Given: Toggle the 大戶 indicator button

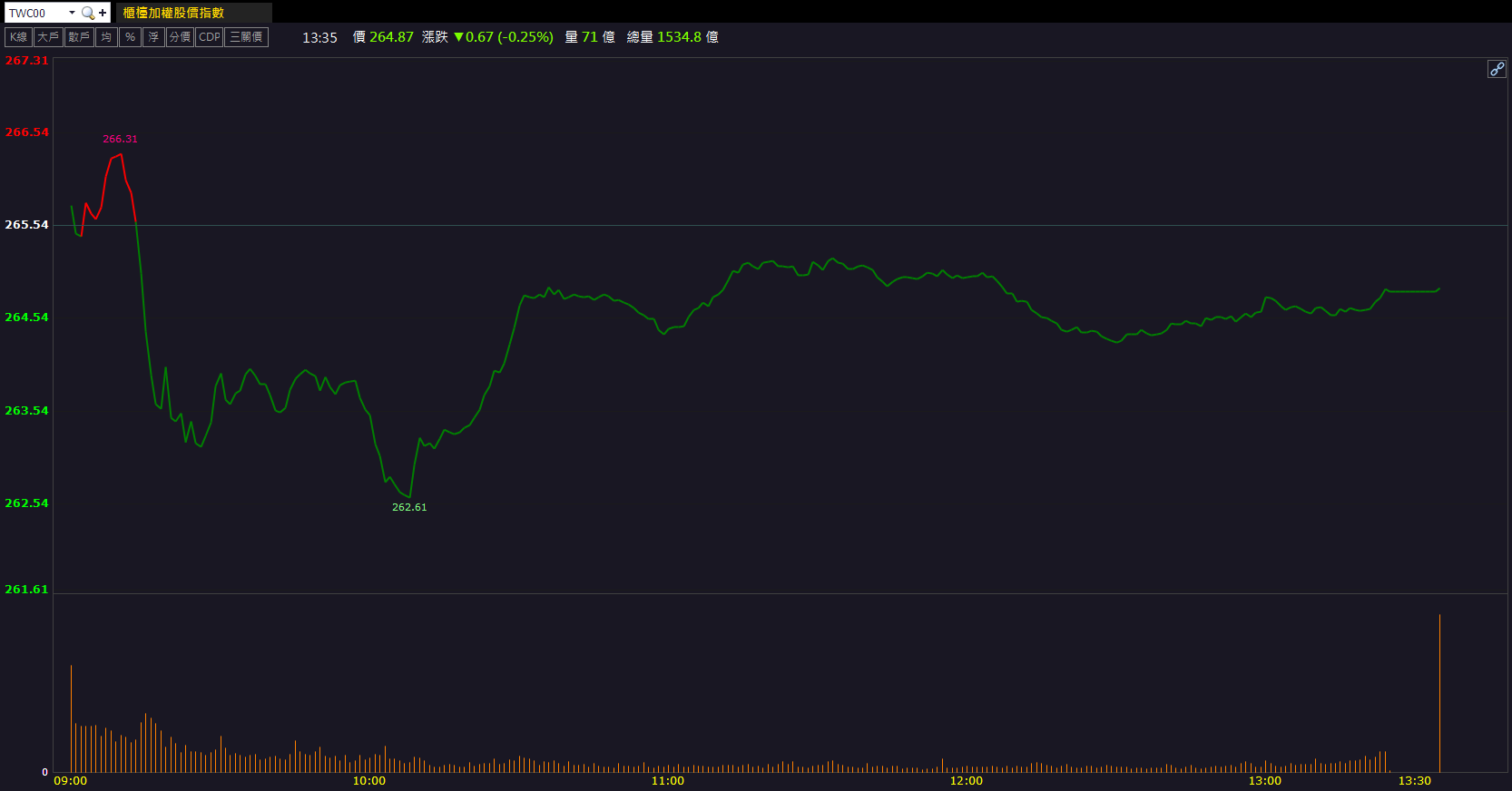Looking at the screenshot, I should pyautogui.click(x=48, y=37).
